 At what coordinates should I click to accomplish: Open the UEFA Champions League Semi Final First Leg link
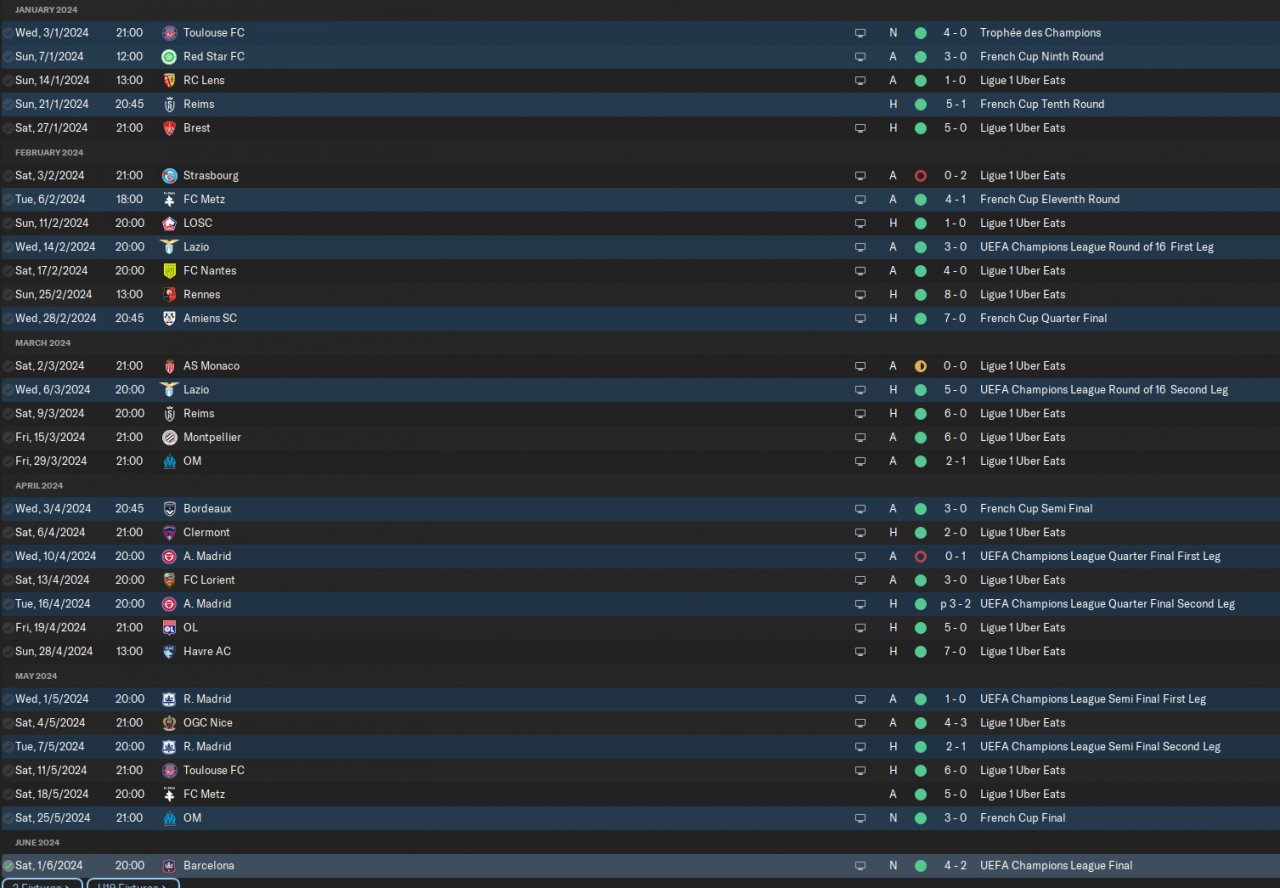(1093, 699)
